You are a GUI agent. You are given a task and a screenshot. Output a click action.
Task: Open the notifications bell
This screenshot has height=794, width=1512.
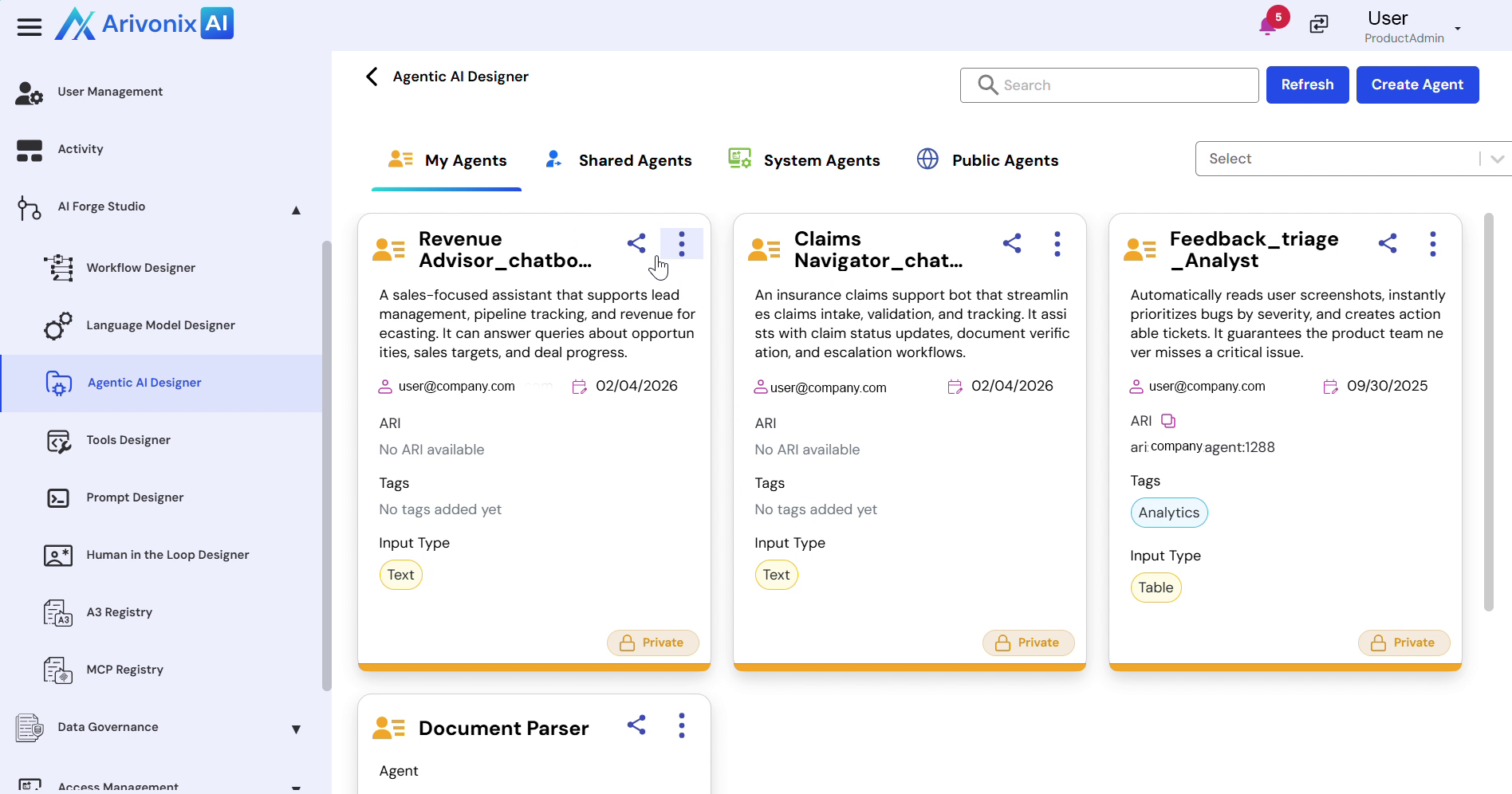tap(1267, 26)
